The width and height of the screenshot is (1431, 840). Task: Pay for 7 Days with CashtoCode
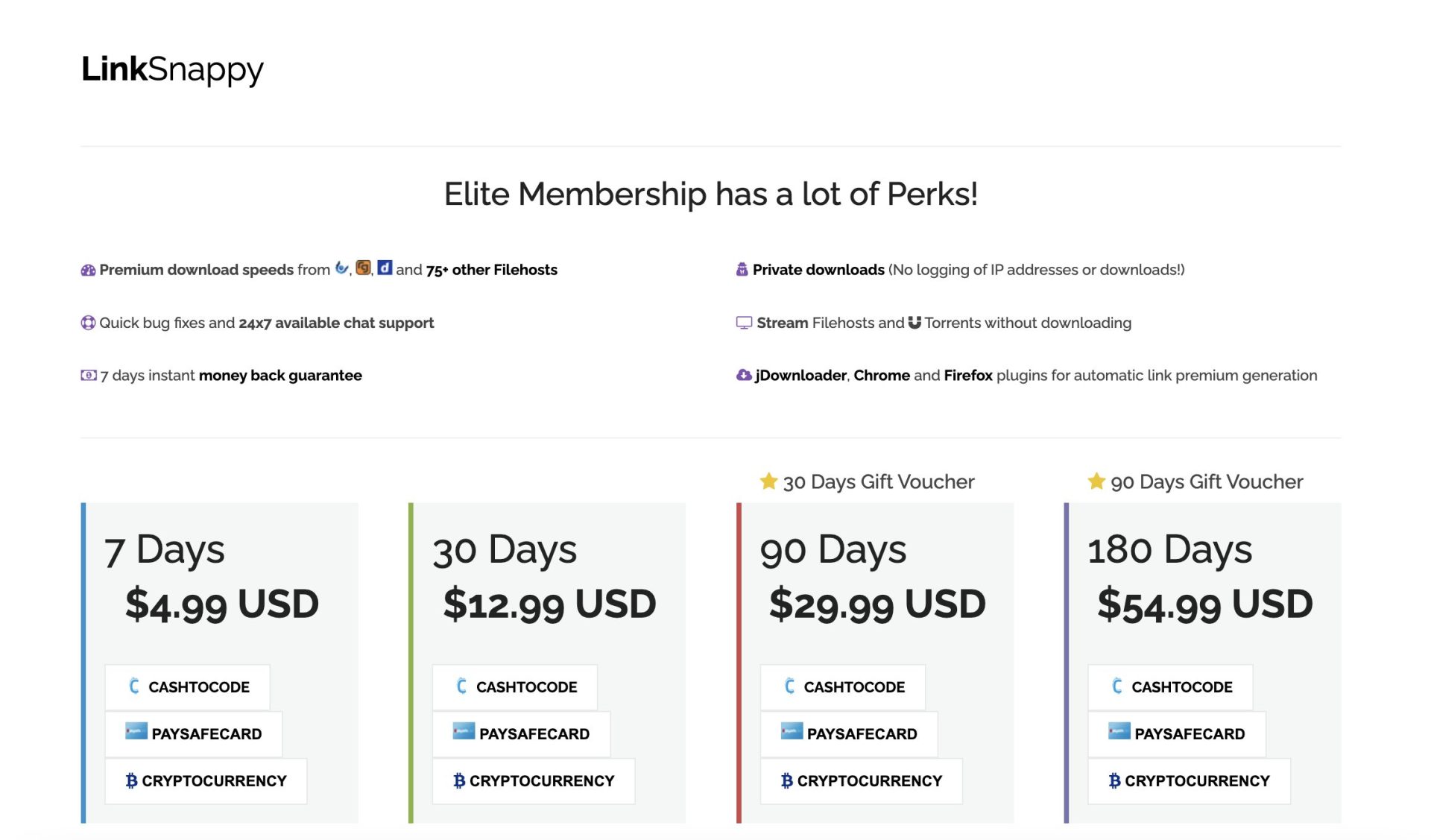[x=188, y=687]
